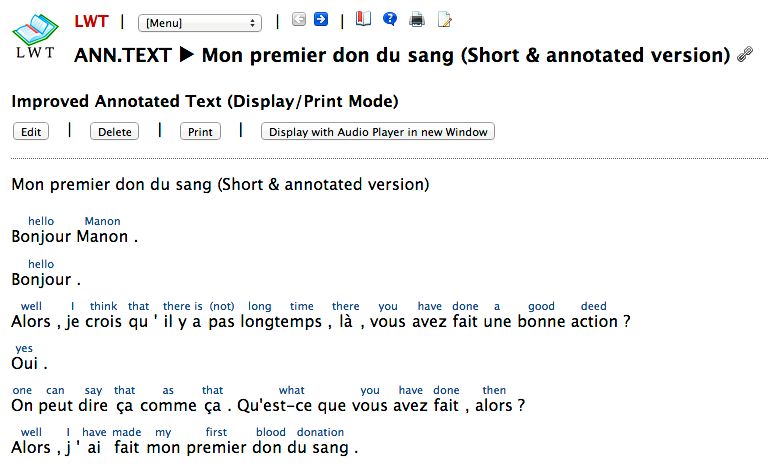The width and height of the screenshot is (768, 474).
Task: Click the printer icon in toolbar
Action: pyautogui.click(x=417, y=19)
